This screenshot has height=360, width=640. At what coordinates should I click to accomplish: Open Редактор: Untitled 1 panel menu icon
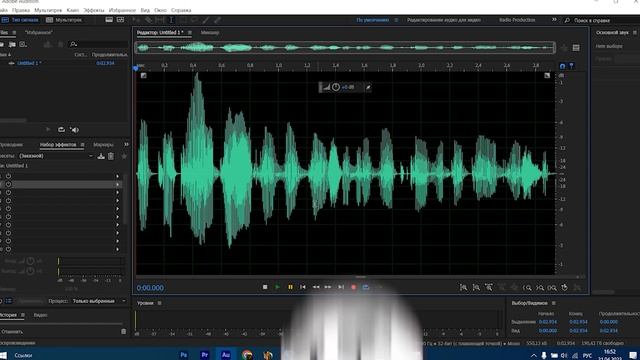coord(190,33)
